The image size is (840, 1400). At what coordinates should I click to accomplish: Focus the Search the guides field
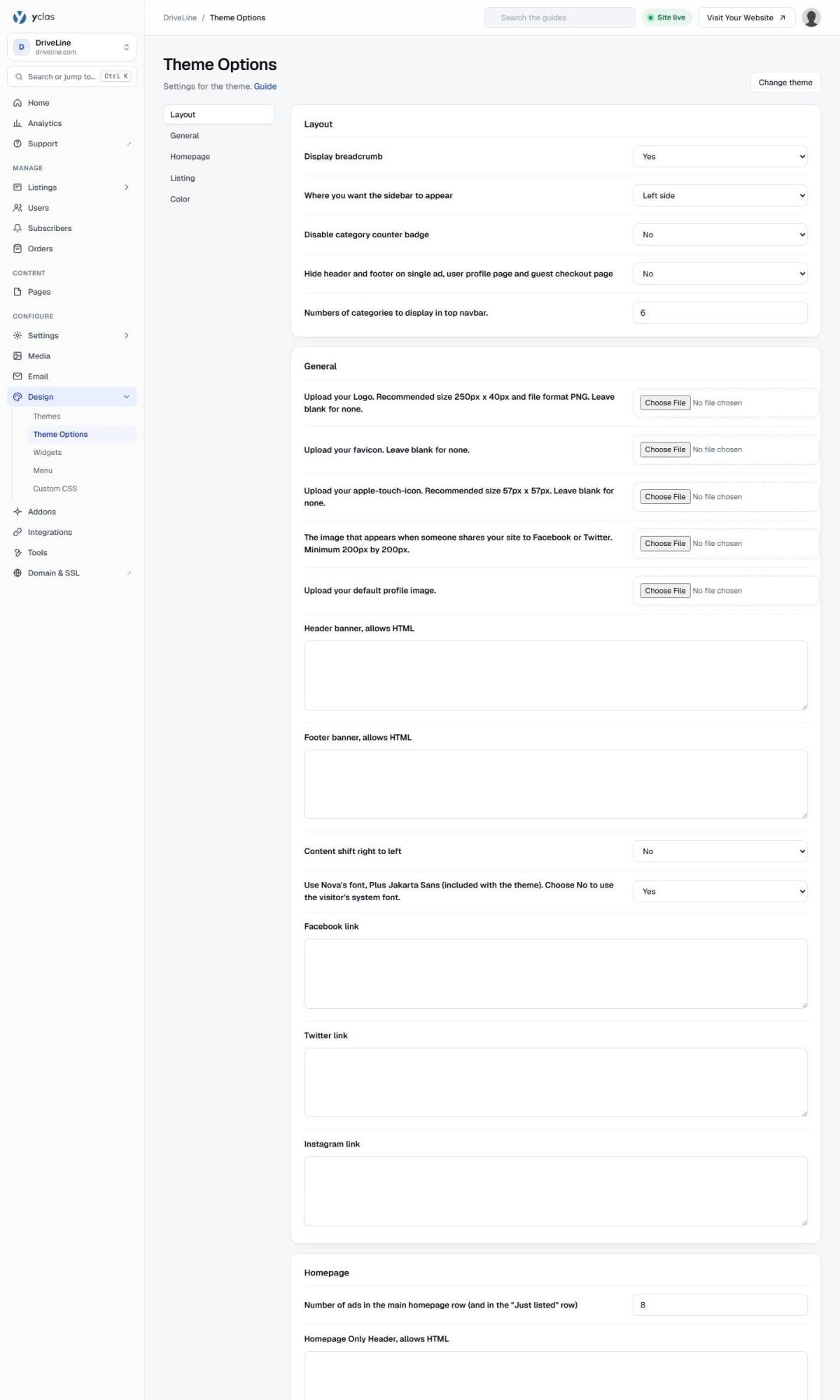click(559, 17)
